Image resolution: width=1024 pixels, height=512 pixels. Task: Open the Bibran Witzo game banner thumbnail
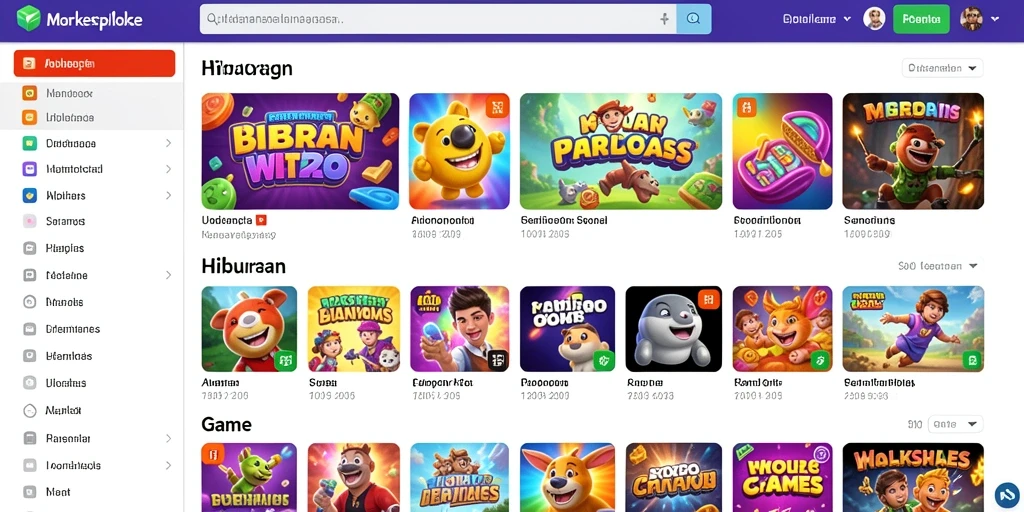point(300,151)
